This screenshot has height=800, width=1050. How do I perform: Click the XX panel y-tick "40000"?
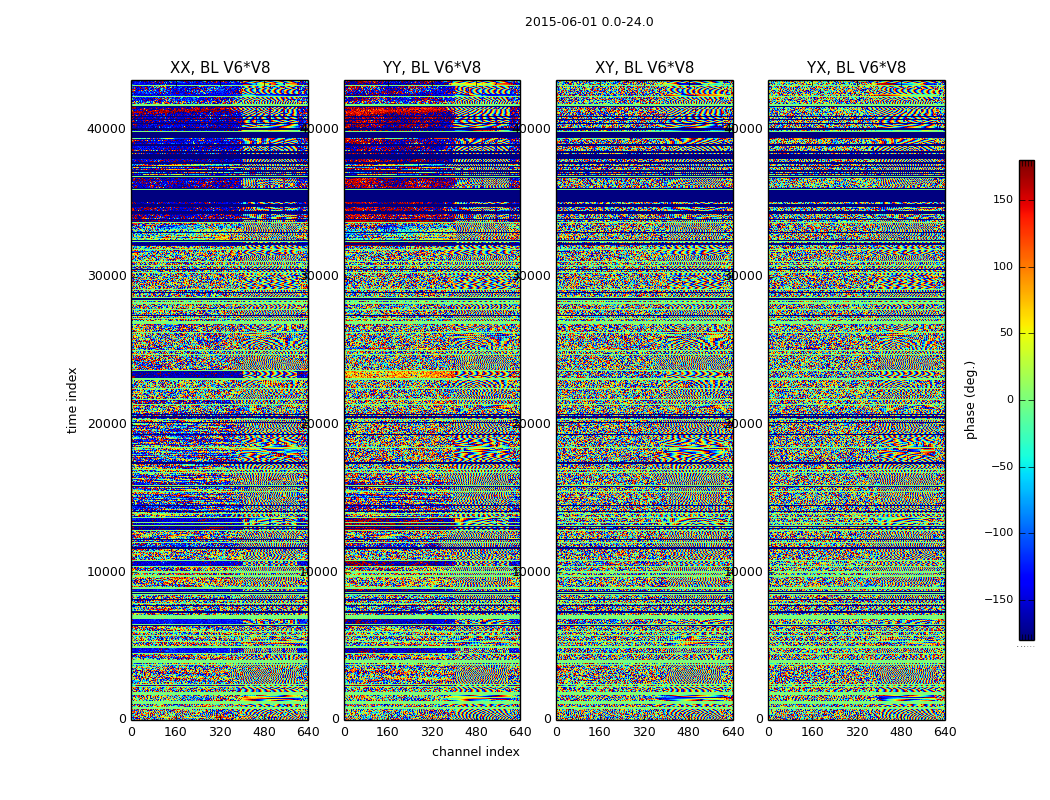pos(106,129)
